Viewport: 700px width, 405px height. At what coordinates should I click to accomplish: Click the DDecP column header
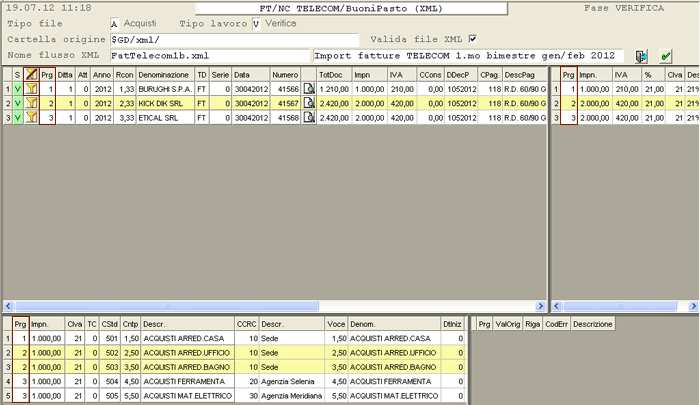[x=461, y=75]
